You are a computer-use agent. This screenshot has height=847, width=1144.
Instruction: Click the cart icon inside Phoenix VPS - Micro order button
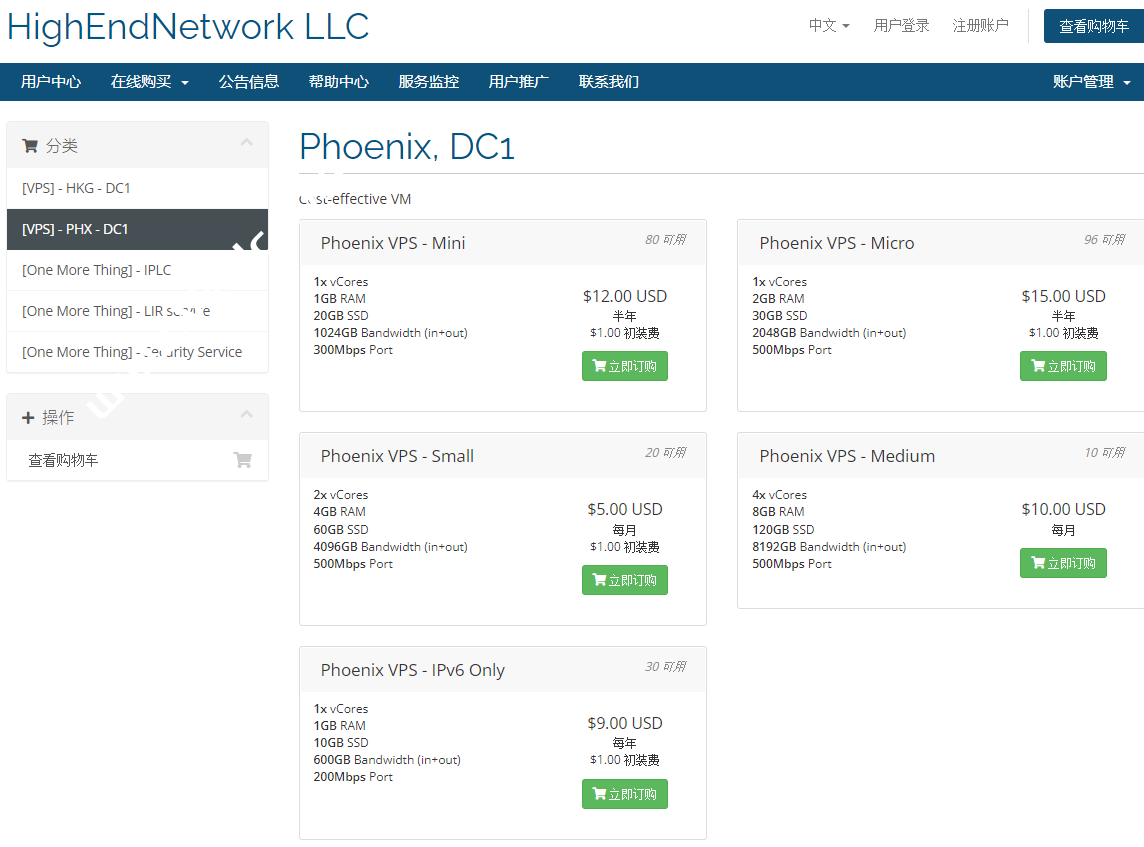1040,365
